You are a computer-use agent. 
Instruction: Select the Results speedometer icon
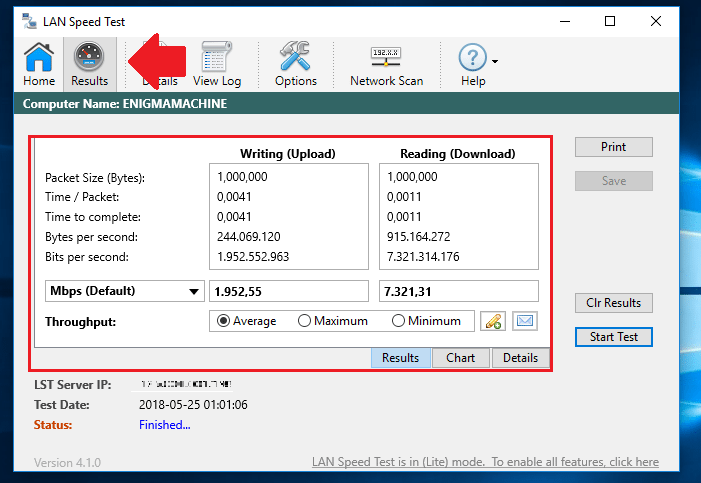pos(89,64)
